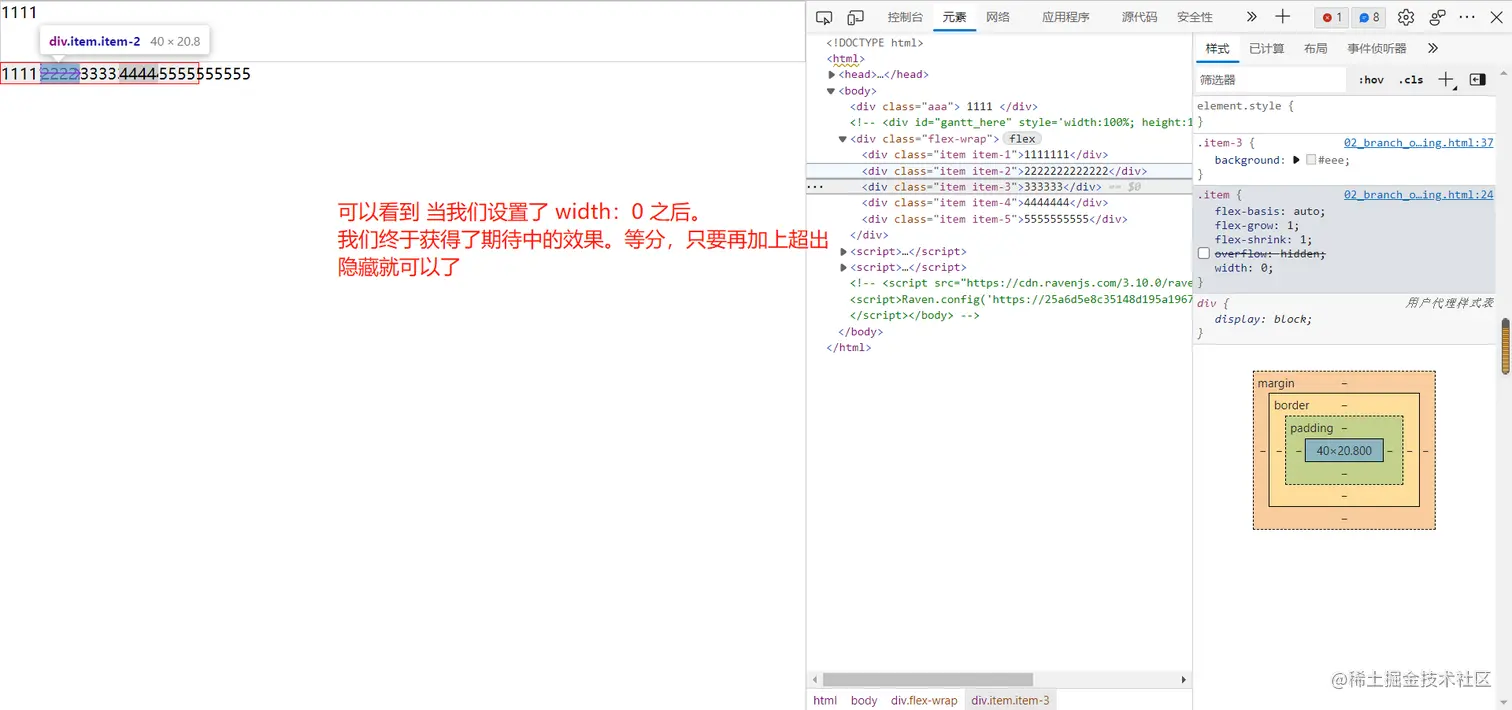Image resolution: width=1512 pixels, height=710 pixels.
Task: Open source link 02_branch_o…ing.html:37
Action: tap(1419, 142)
